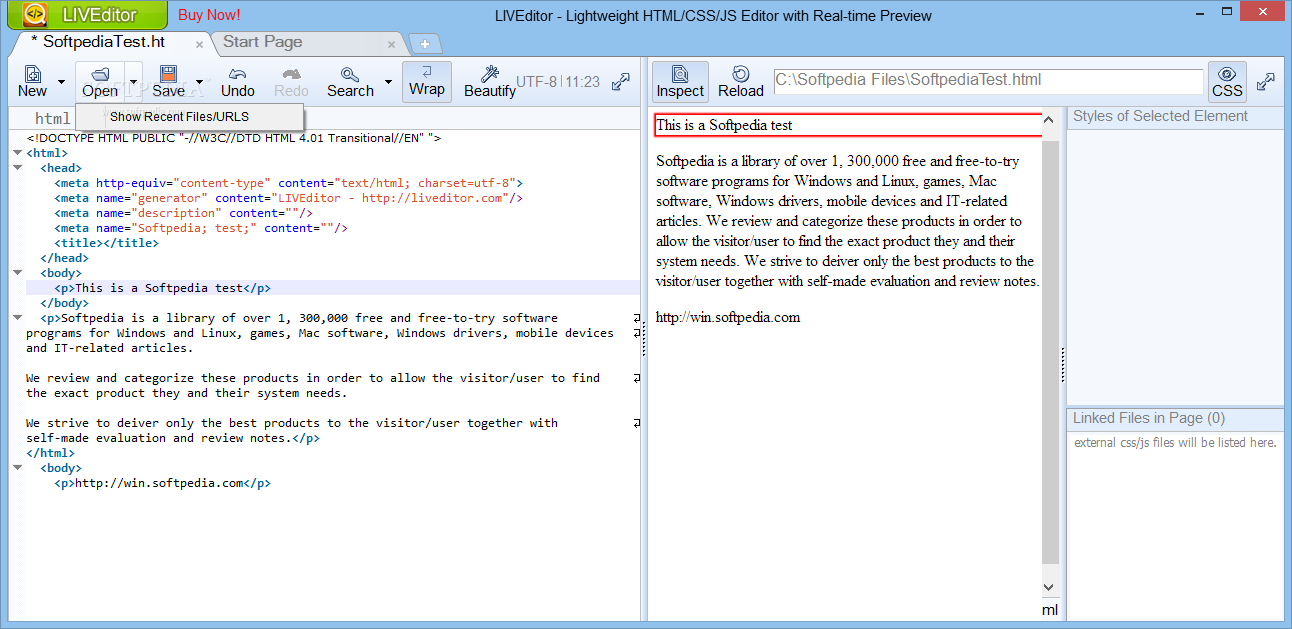Viewport: 1292px width, 629px height.
Task: Click the New file toolbar icon
Action: point(32,74)
